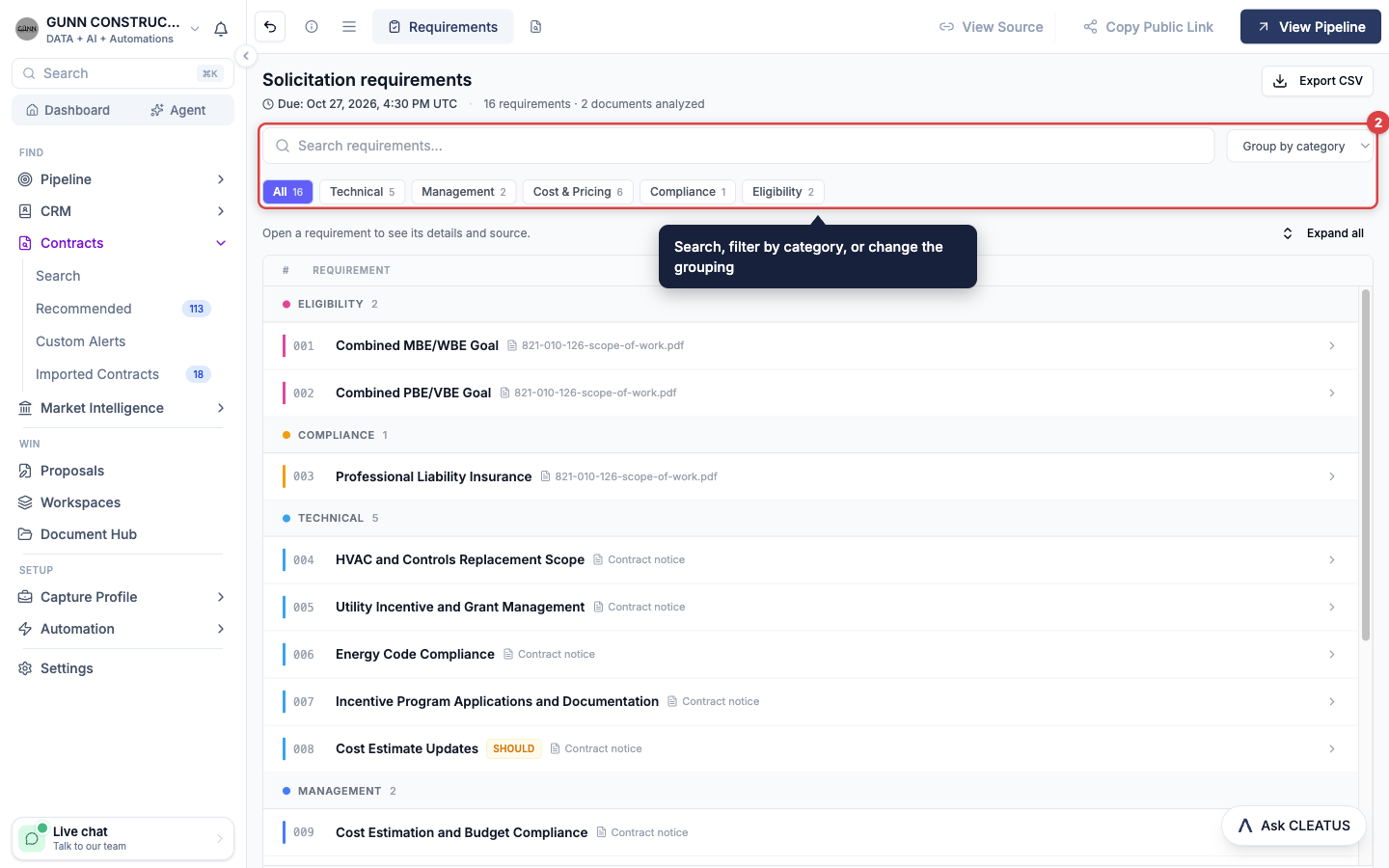Switch to the Requirements tab
Screen dimensions: 1389x868
point(443,27)
